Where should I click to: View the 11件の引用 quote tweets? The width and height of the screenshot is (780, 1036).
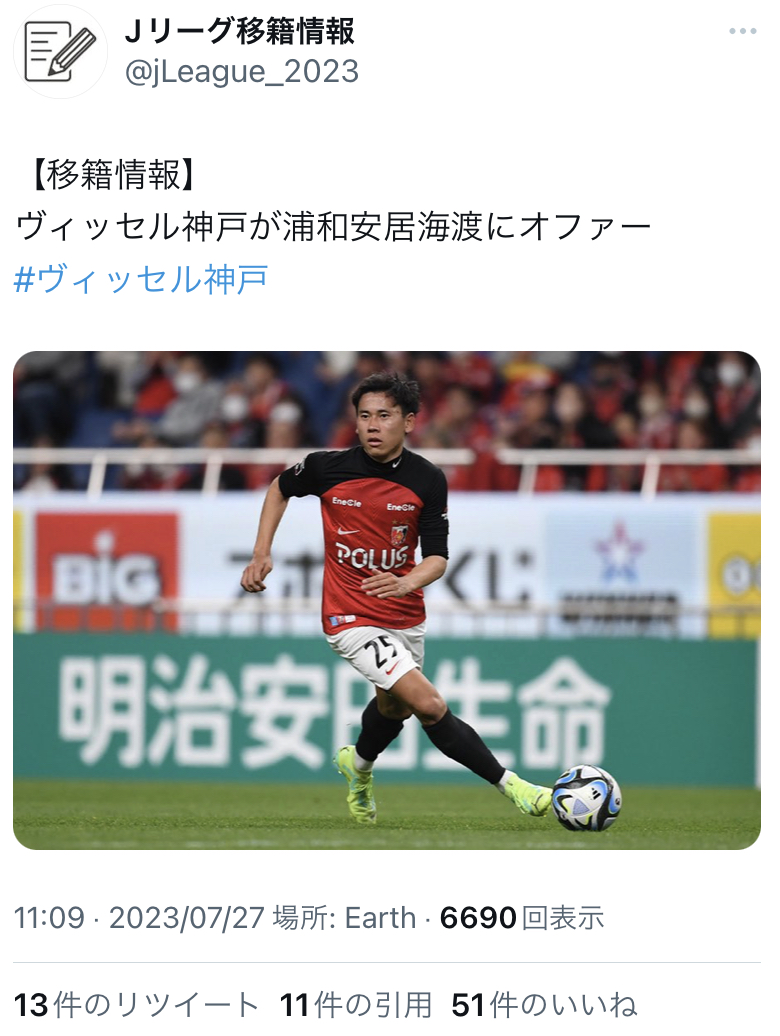[355, 1005]
